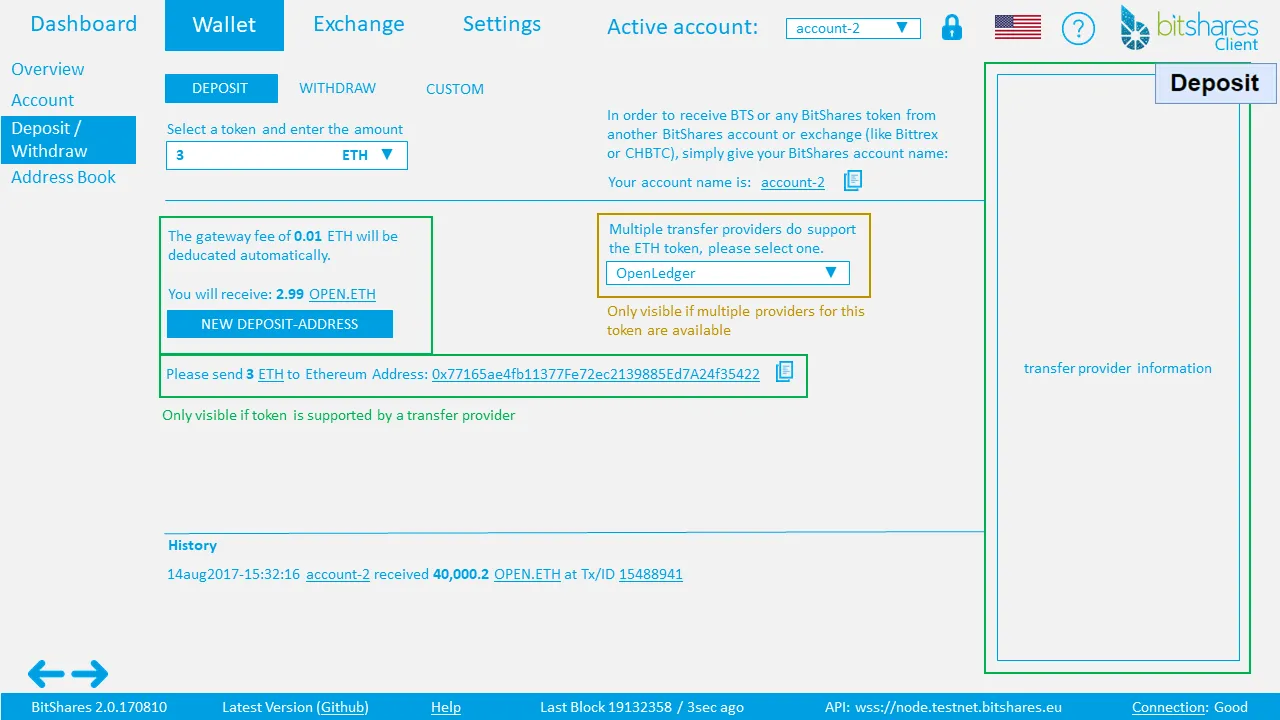The width and height of the screenshot is (1280, 720).
Task: Copy the Ethereum address with the copy icon
Action: pyautogui.click(x=785, y=371)
